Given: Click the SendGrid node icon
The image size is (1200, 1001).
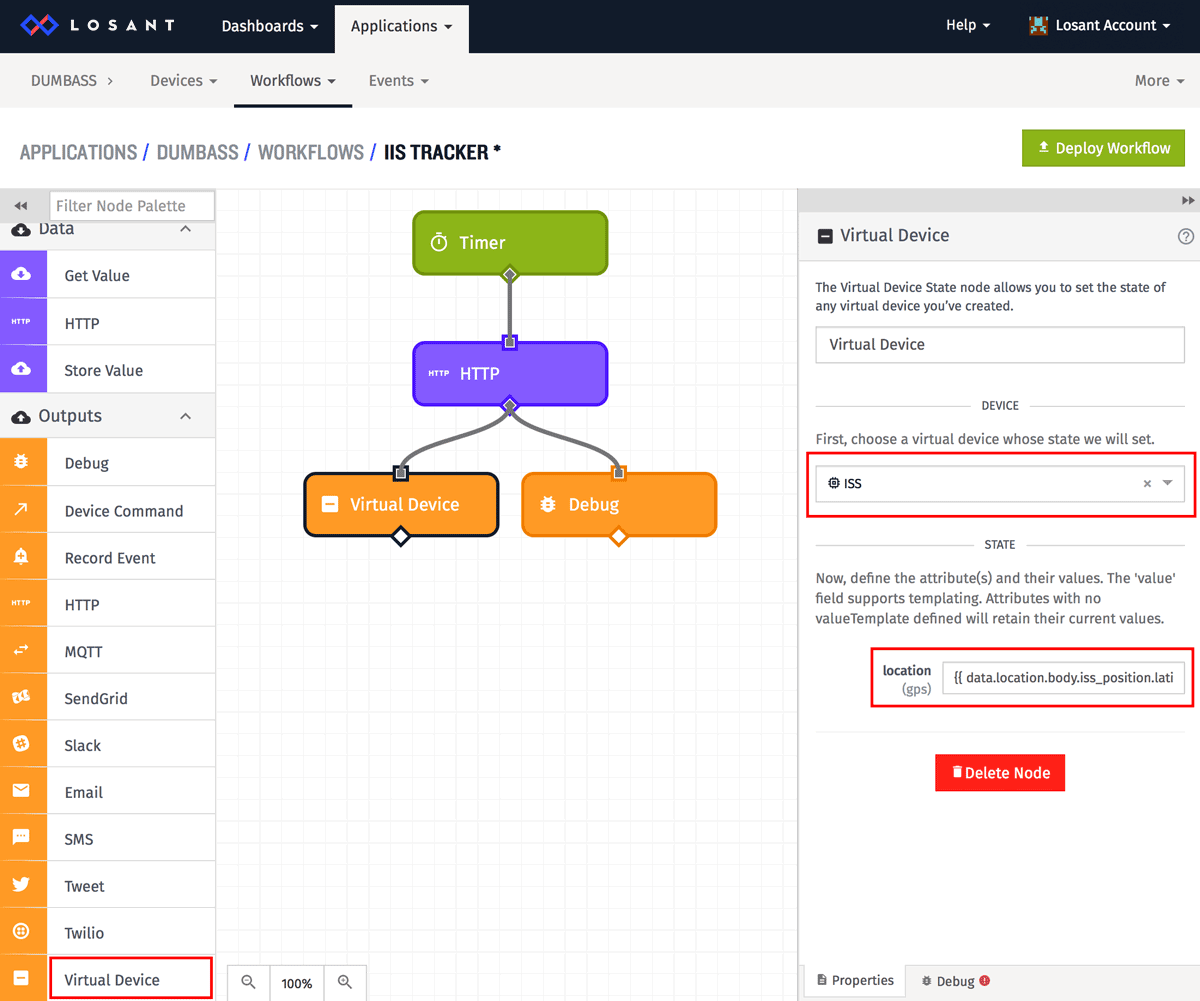Looking at the screenshot, I should point(21,698).
